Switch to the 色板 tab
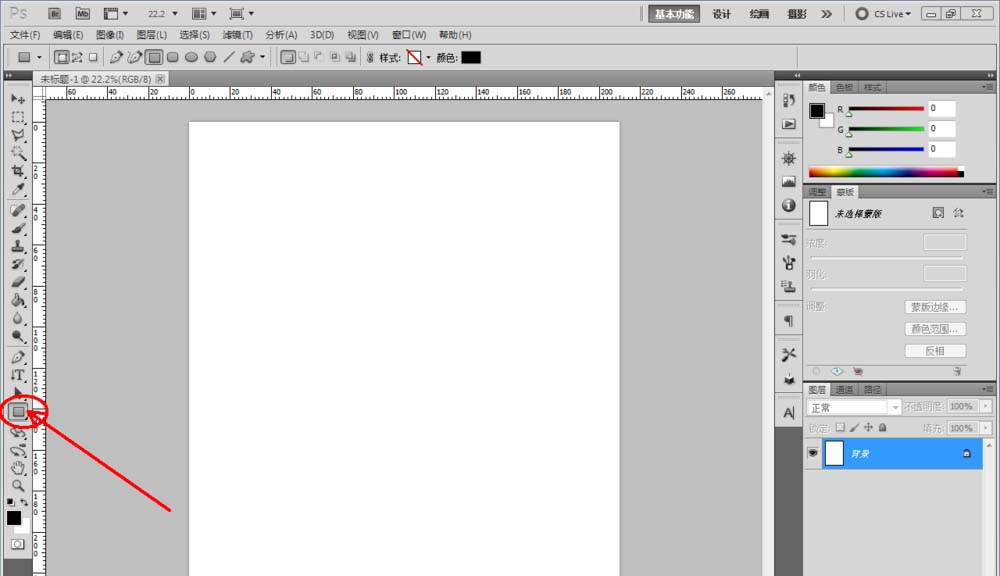The height and width of the screenshot is (576, 1000). pyautogui.click(x=844, y=87)
